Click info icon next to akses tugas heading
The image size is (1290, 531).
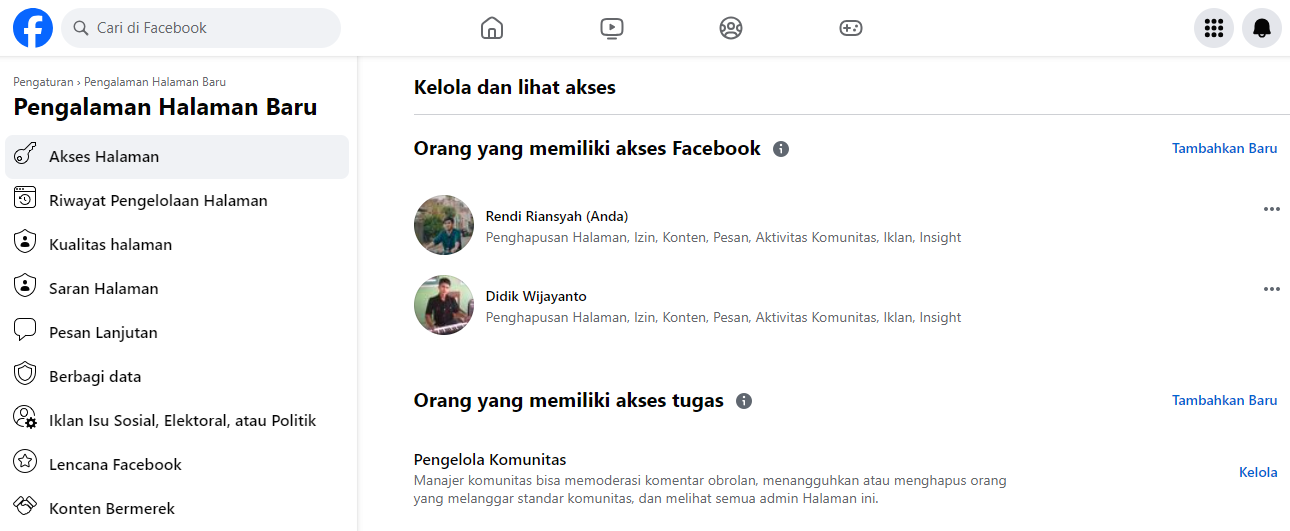pos(744,401)
